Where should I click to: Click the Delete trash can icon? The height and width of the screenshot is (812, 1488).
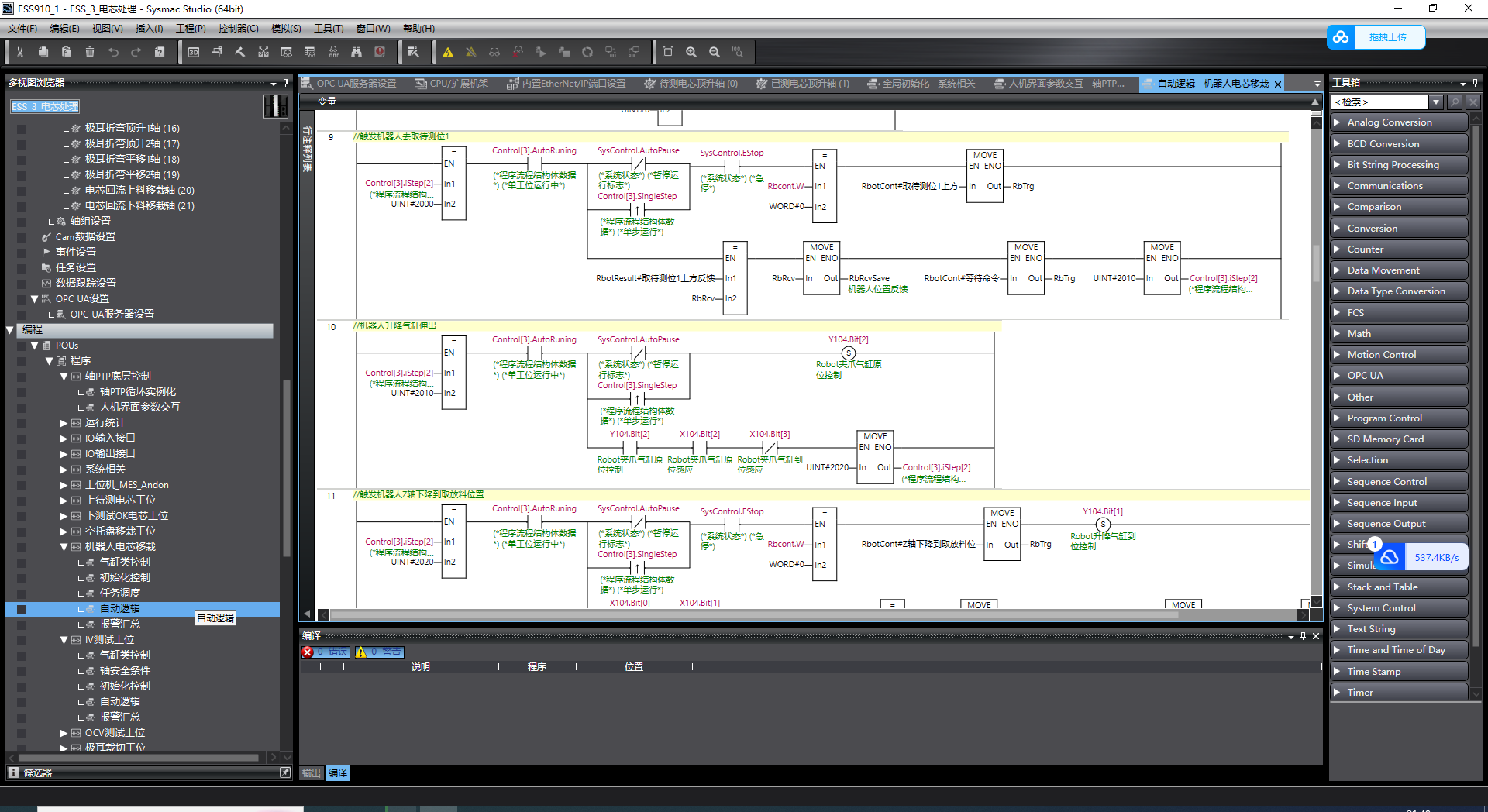tap(90, 52)
